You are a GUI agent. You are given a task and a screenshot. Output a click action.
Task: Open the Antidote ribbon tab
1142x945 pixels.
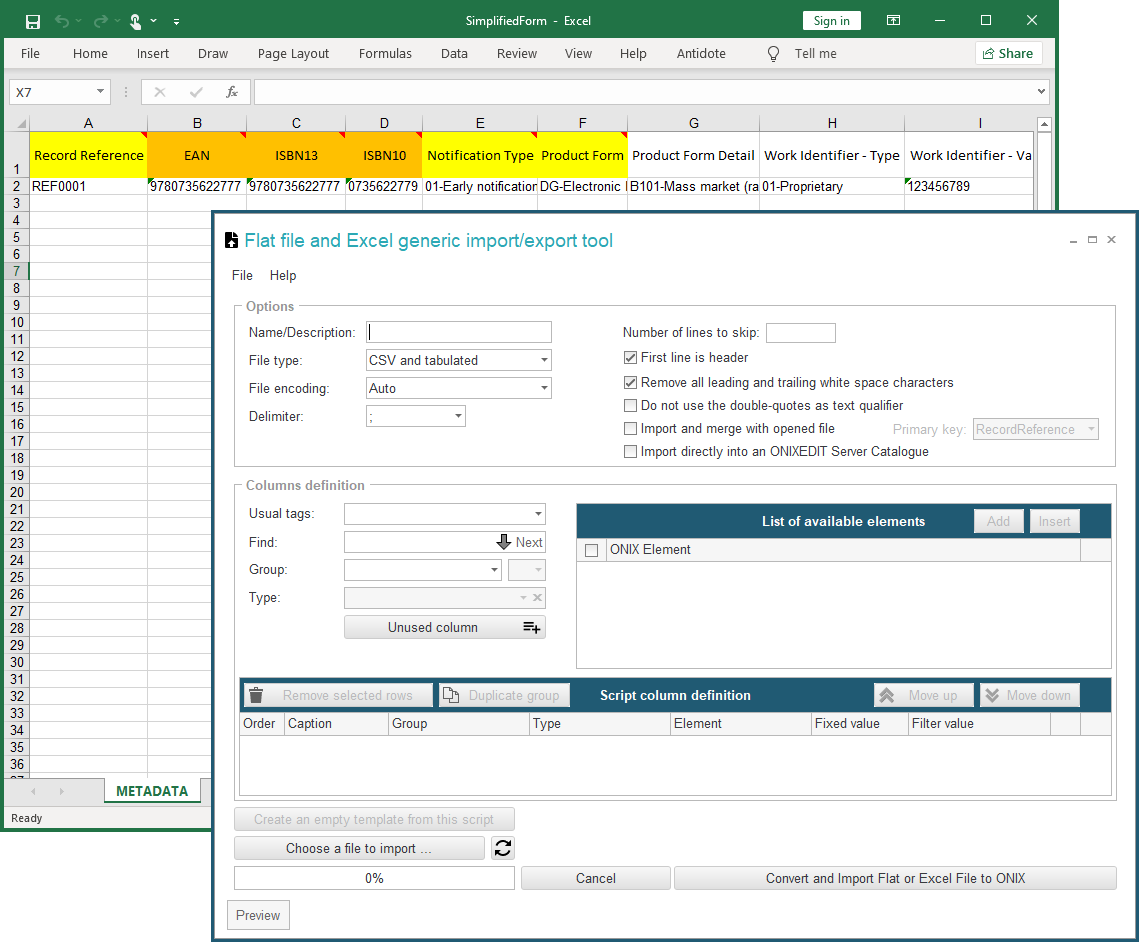701,53
